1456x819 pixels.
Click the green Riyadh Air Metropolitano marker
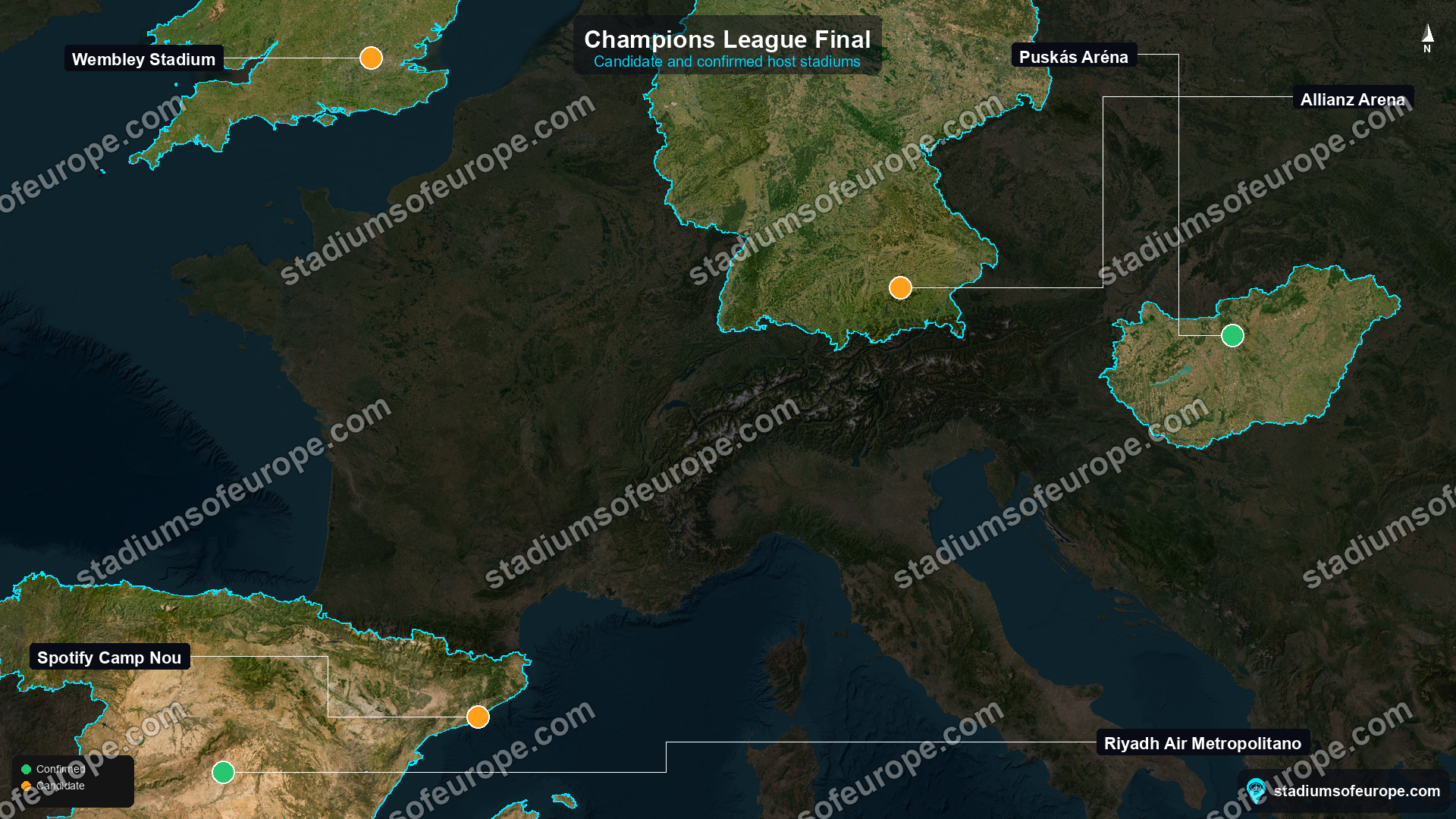(x=223, y=772)
